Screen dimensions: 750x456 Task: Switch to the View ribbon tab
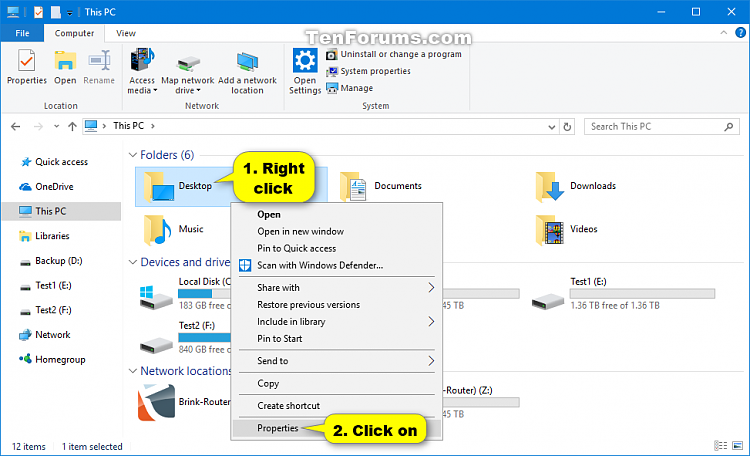pyautogui.click(x=126, y=33)
